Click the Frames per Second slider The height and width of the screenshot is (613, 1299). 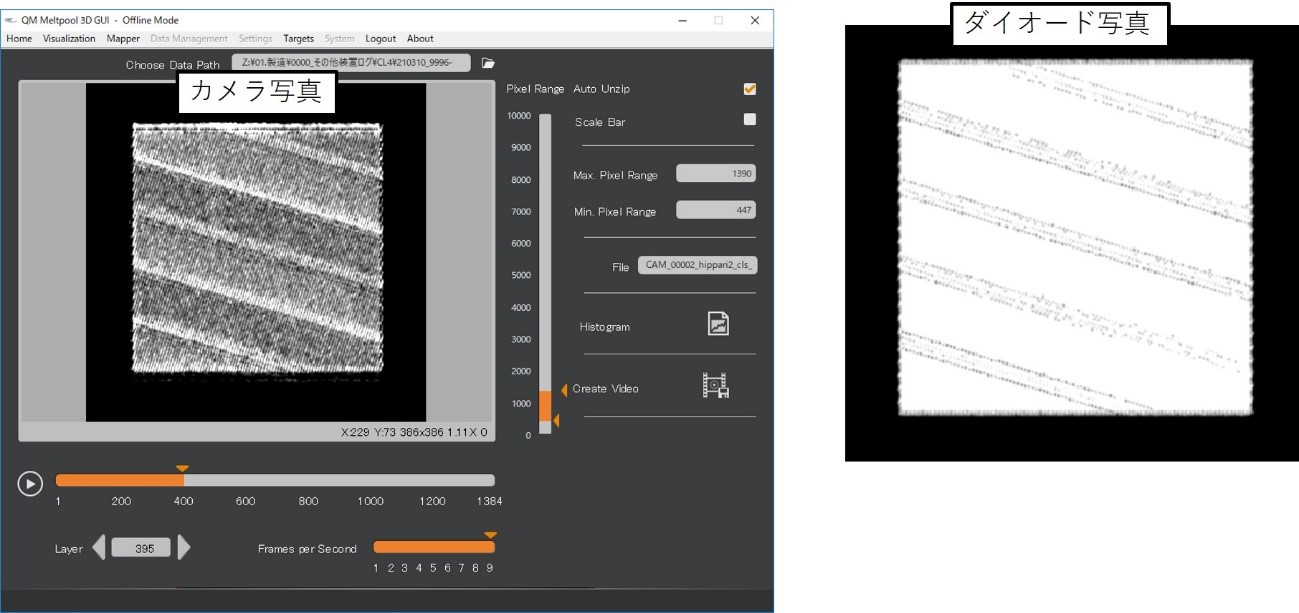[433, 547]
